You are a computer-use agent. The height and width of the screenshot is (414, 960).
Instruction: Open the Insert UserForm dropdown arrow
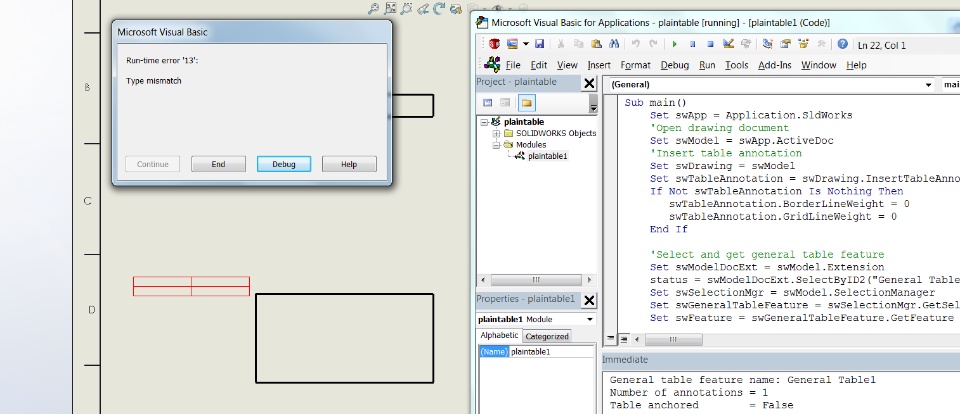tap(525, 44)
